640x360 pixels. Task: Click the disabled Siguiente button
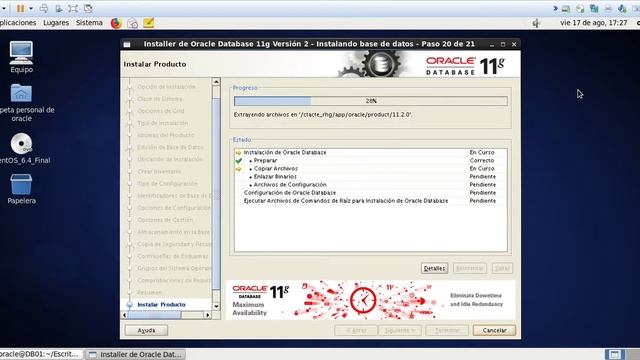tap(400, 330)
